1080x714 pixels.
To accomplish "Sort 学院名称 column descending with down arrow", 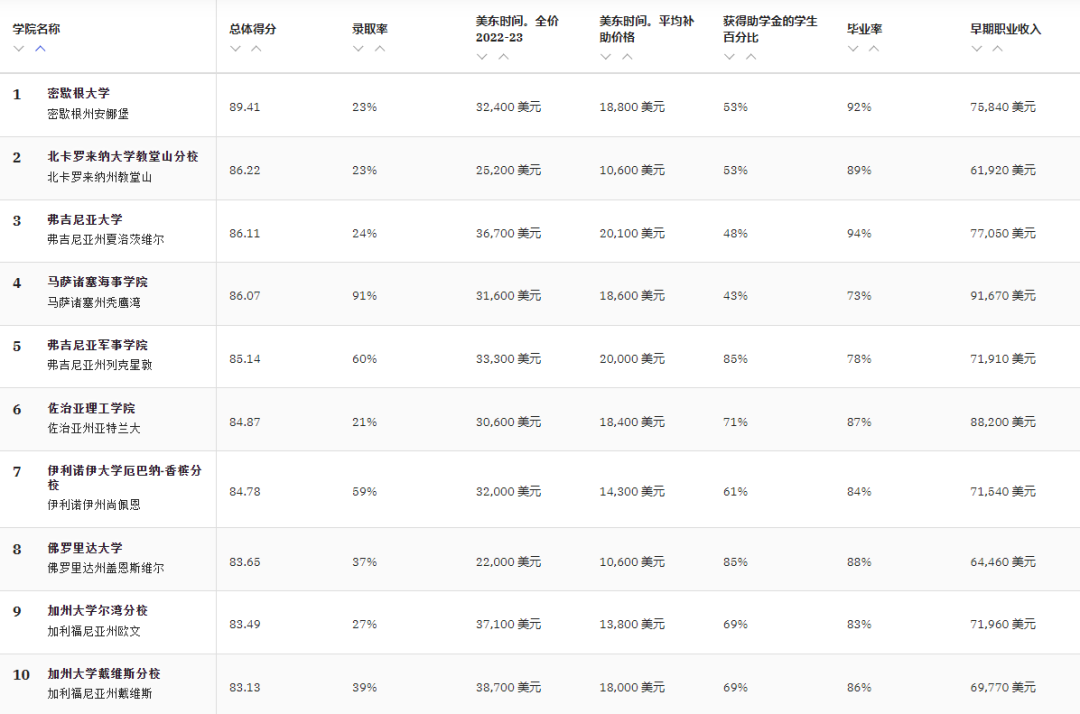I will click(x=18, y=48).
